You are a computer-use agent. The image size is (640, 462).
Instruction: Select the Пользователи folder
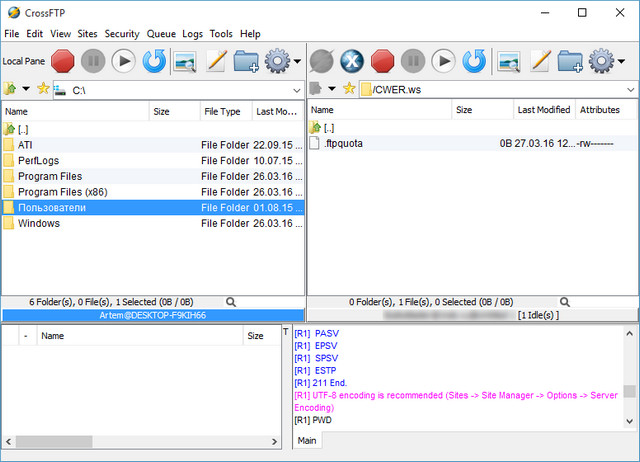click(153, 208)
